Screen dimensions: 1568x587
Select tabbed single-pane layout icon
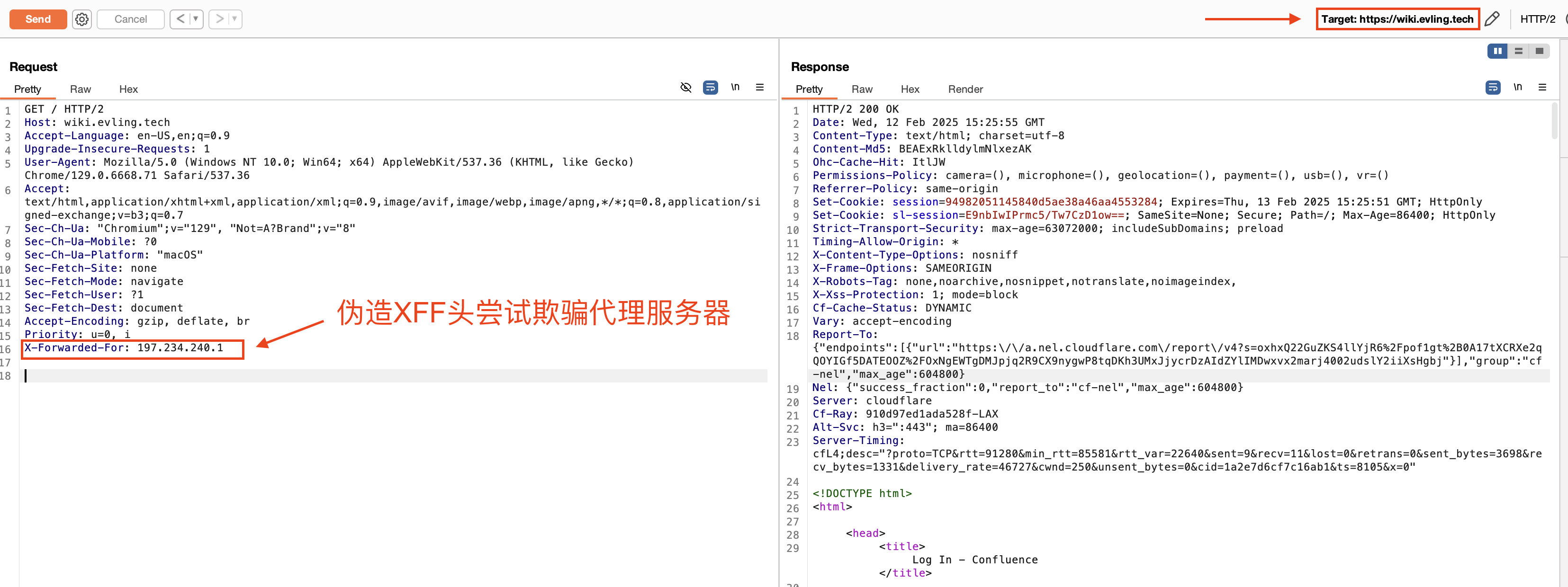(x=1540, y=51)
